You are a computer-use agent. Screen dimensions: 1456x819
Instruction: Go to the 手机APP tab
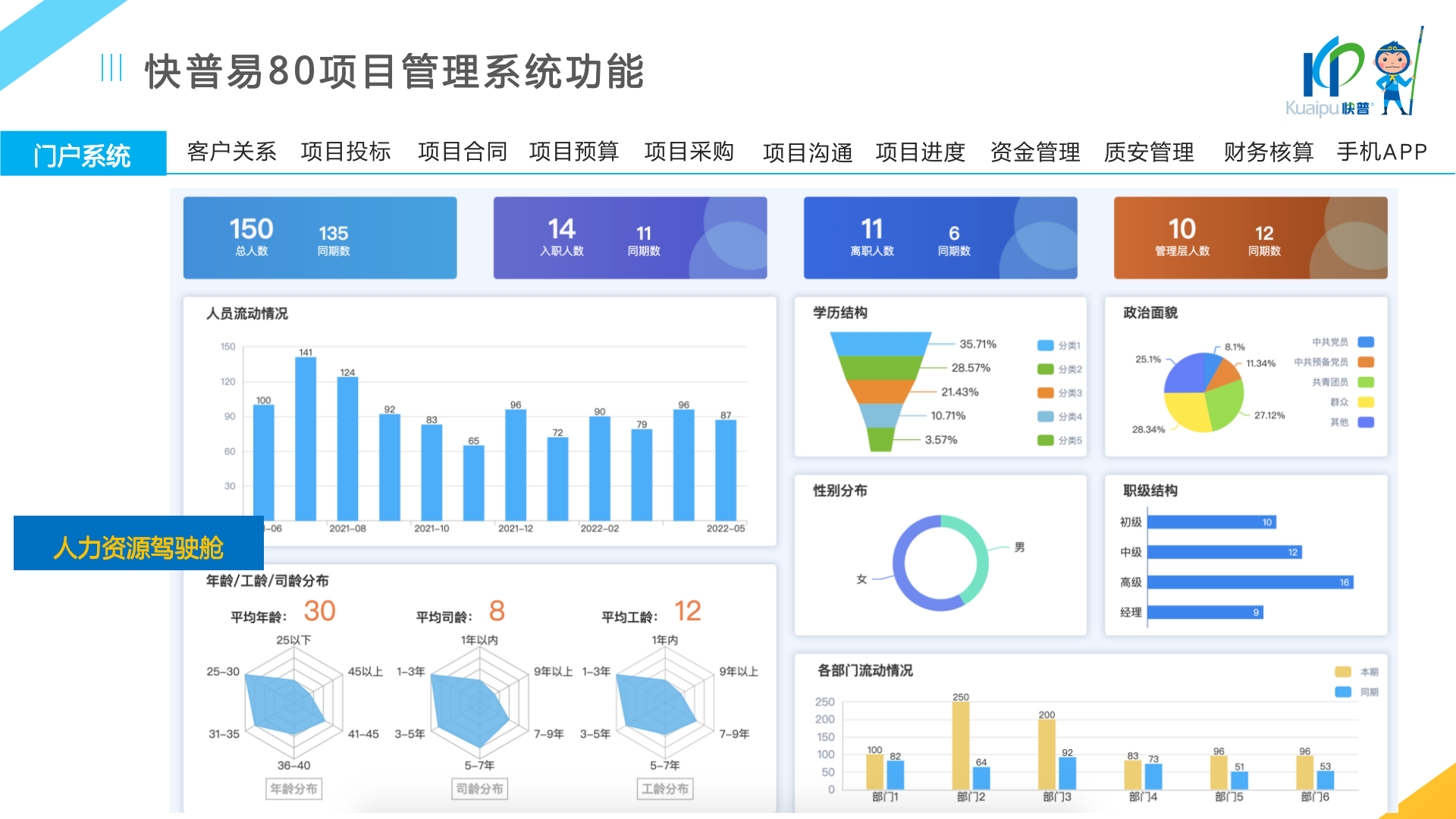coord(1382,152)
